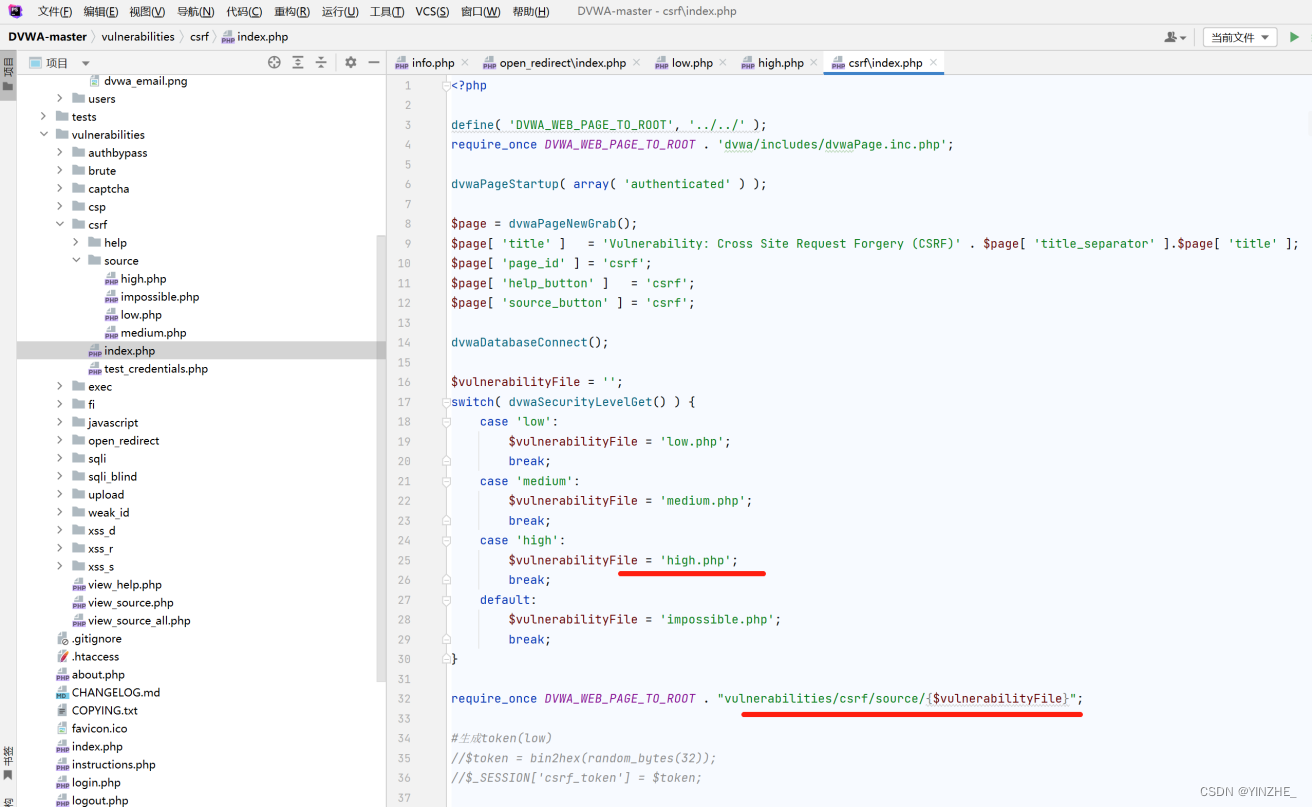Screen dimensions: 1312x807
Task: Click vulnerabilities in the breadcrumb
Action: (138, 37)
